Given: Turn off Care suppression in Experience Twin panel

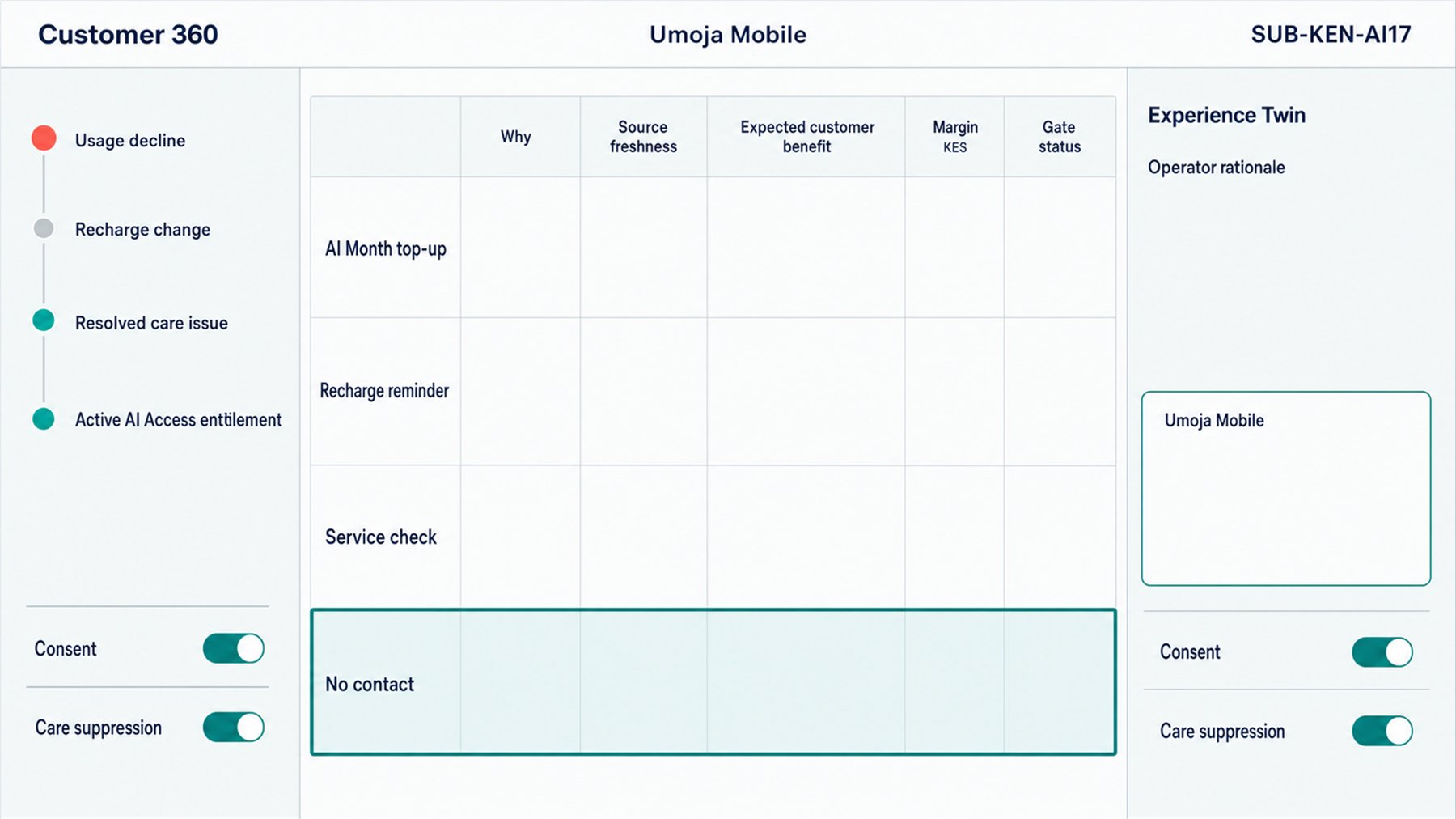Looking at the screenshot, I should click(1382, 731).
